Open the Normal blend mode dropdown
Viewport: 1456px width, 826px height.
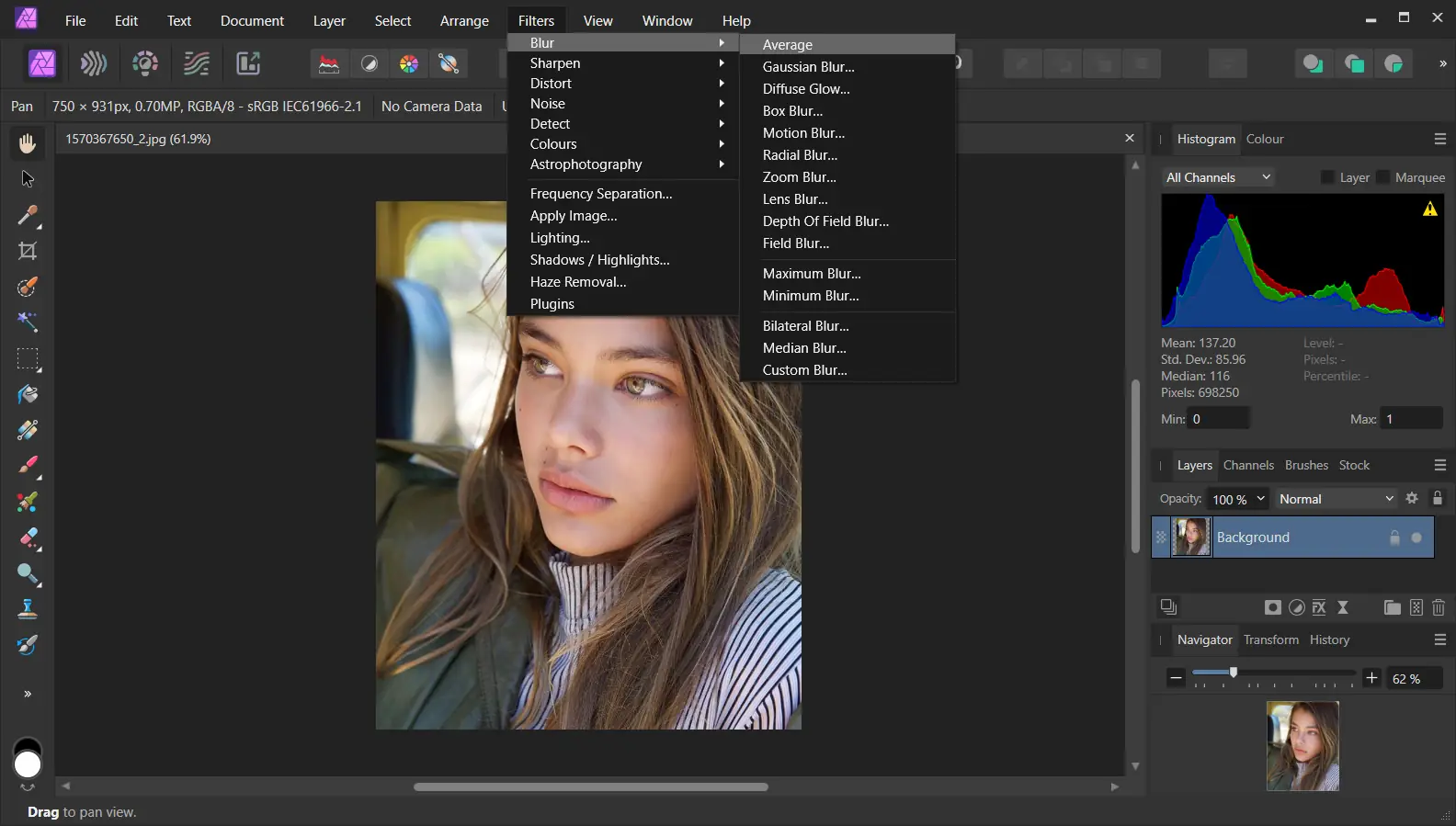point(1336,499)
